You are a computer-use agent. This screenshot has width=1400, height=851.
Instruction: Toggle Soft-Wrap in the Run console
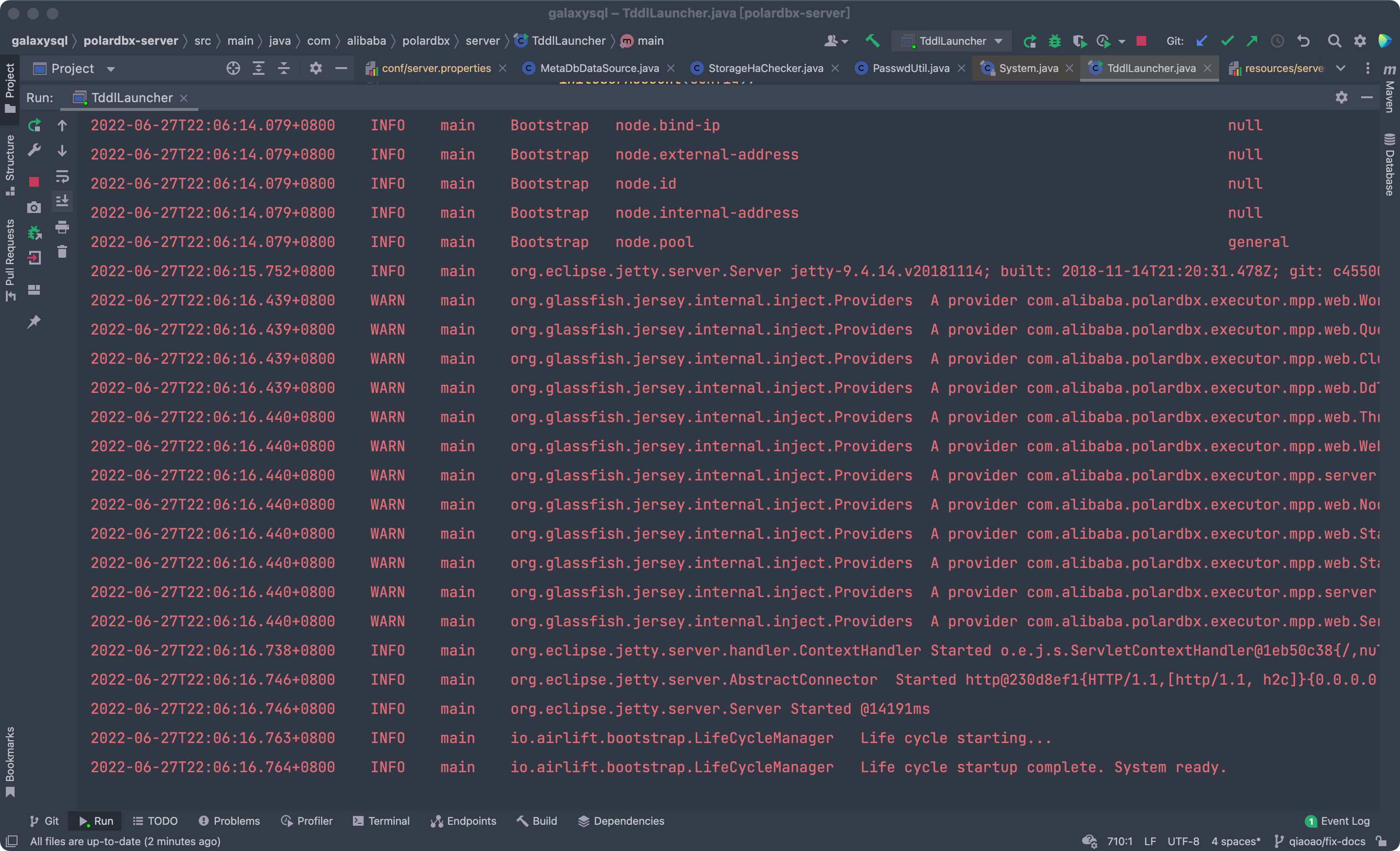(x=62, y=176)
